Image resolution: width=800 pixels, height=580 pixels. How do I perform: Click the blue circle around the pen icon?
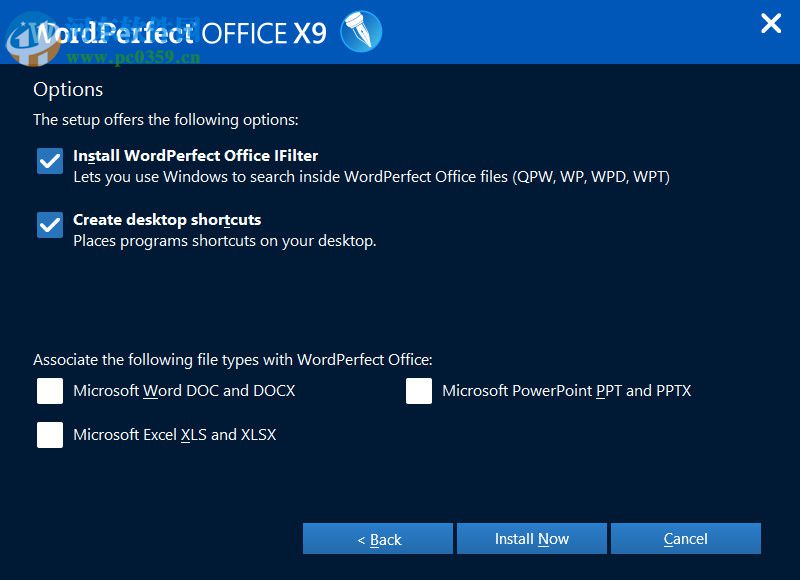(x=361, y=30)
